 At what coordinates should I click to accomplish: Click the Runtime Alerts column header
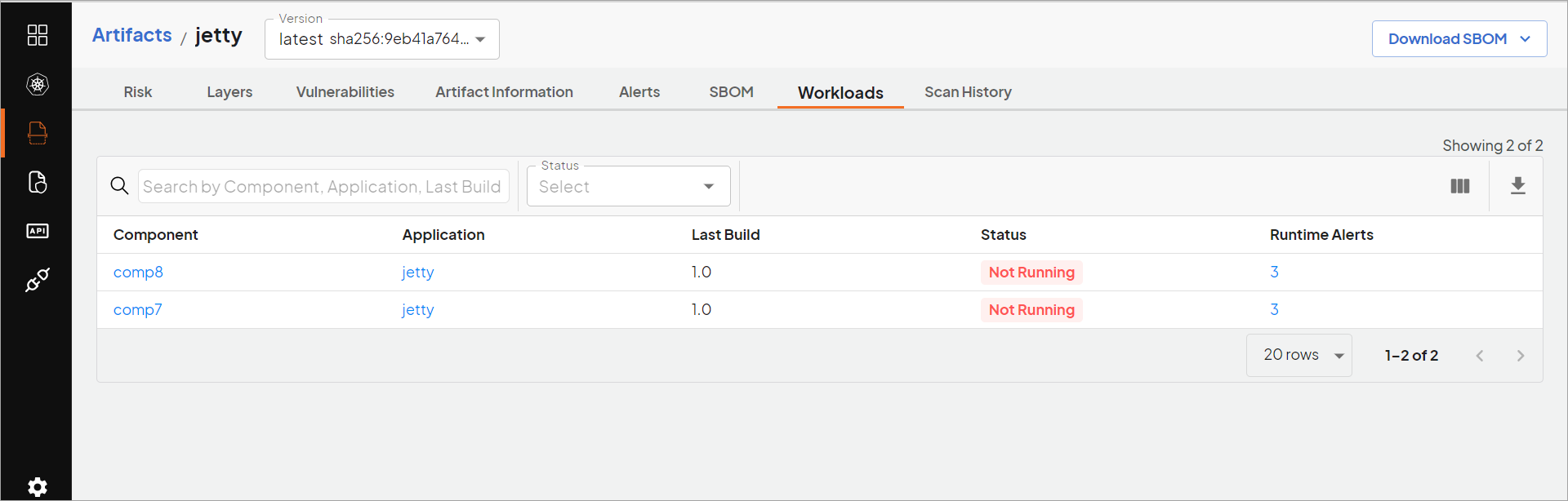coord(1321,235)
